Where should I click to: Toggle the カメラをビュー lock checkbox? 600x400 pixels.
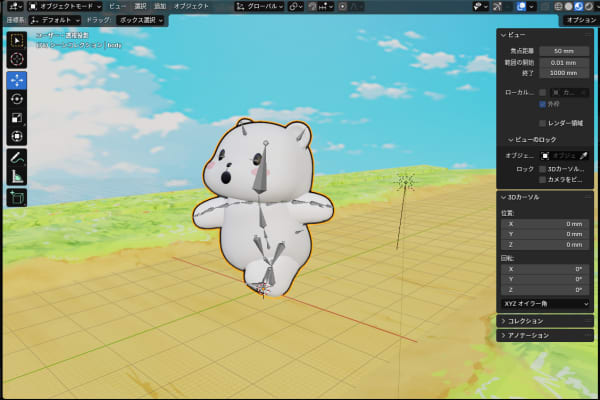click(543, 180)
